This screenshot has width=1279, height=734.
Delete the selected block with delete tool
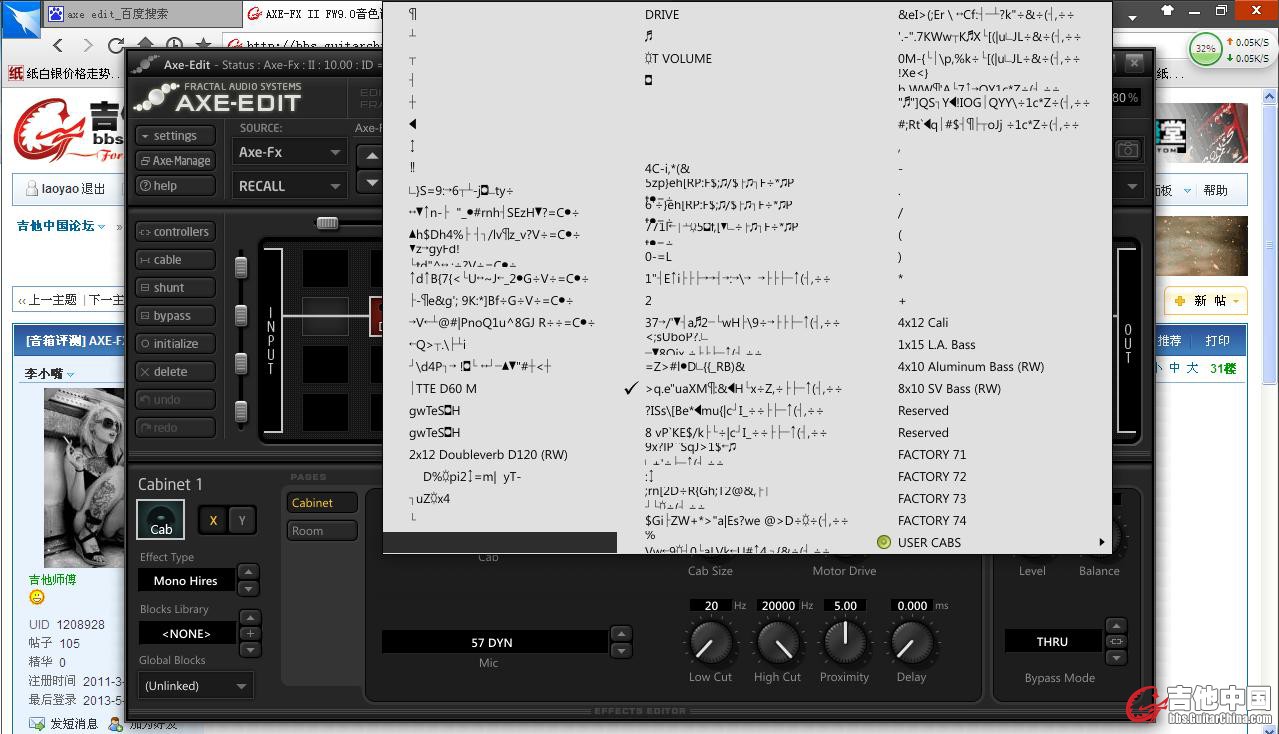pyautogui.click(x=176, y=372)
